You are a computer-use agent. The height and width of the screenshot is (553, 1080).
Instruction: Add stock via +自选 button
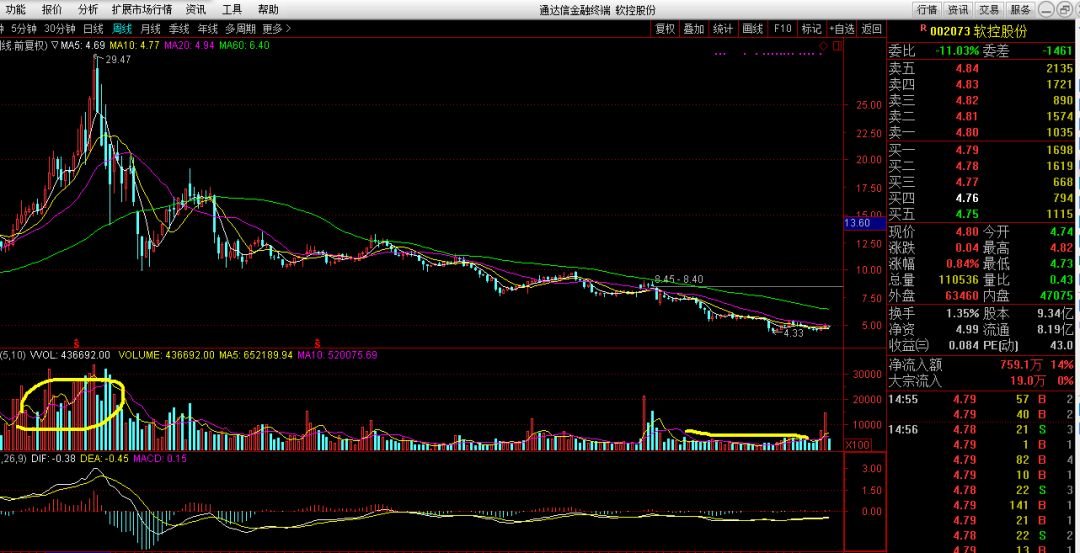(x=842, y=29)
